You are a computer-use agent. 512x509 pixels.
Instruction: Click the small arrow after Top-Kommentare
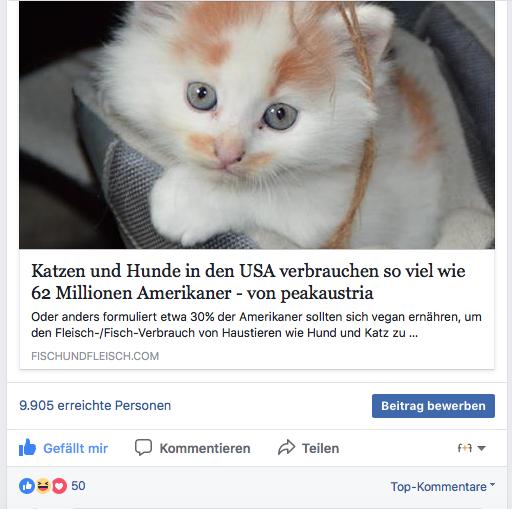(493, 485)
